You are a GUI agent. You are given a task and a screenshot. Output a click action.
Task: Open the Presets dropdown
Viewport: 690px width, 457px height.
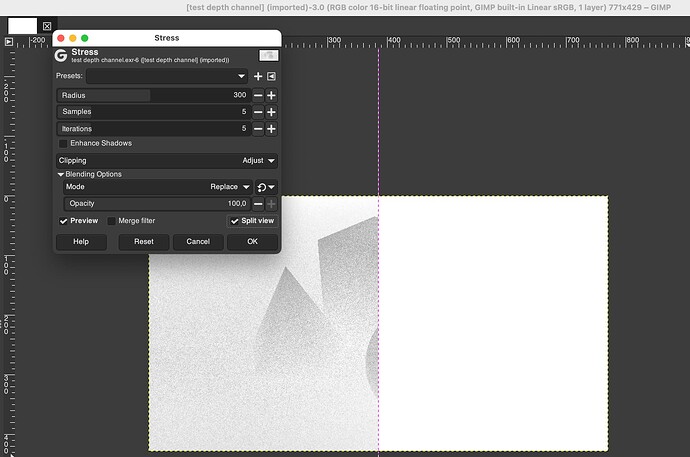click(167, 77)
